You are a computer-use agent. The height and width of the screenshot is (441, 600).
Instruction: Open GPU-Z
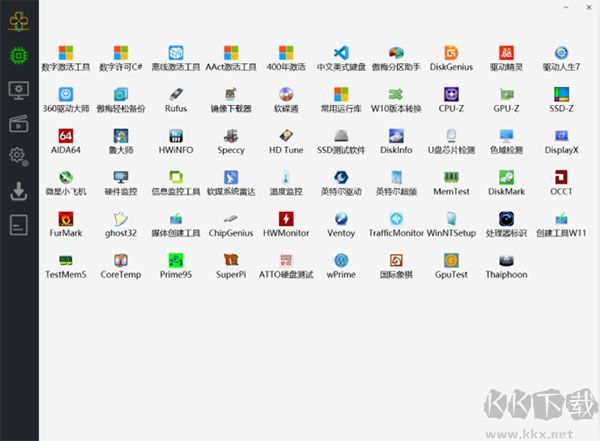point(506,100)
